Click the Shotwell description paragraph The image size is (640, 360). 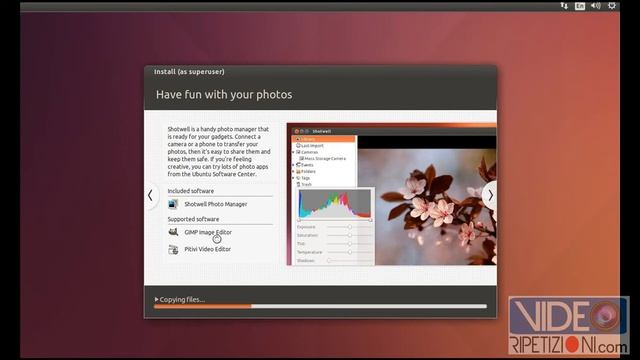tap(219, 151)
